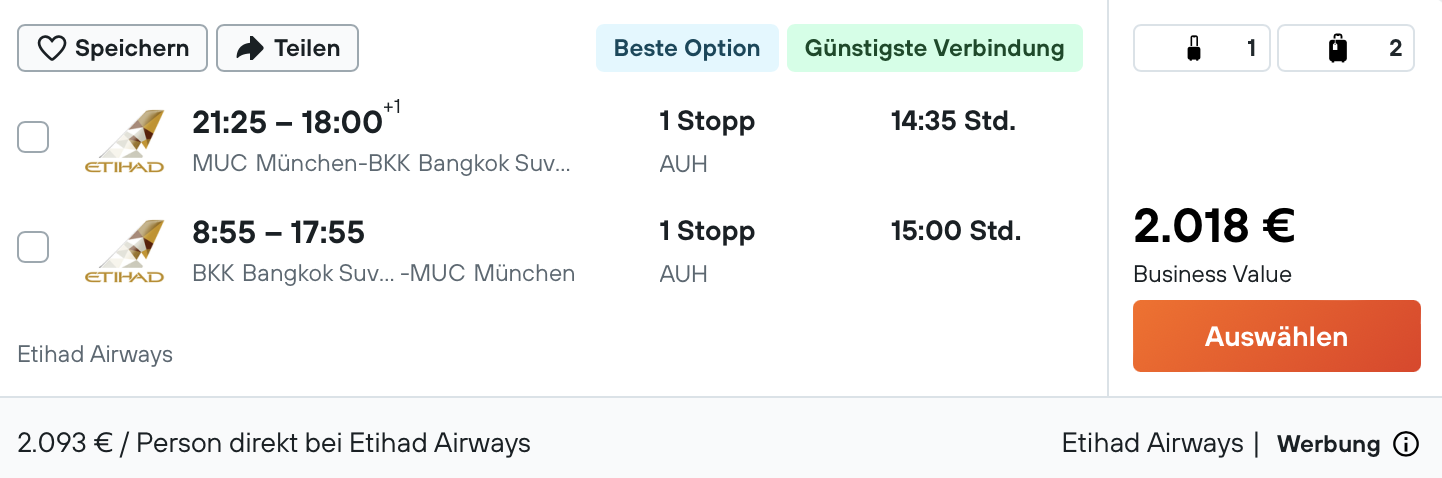Click the share arrow icon on Teilen

(x=249, y=48)
